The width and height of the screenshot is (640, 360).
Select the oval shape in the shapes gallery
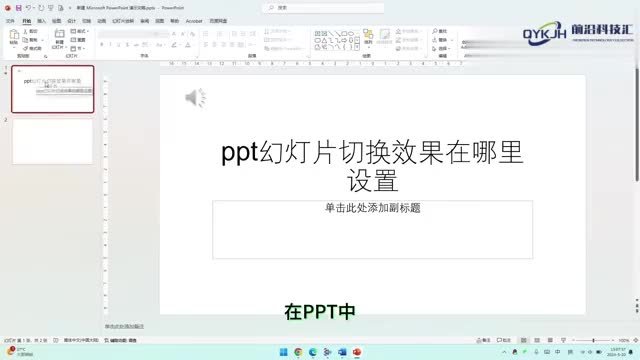pos(350,33)
